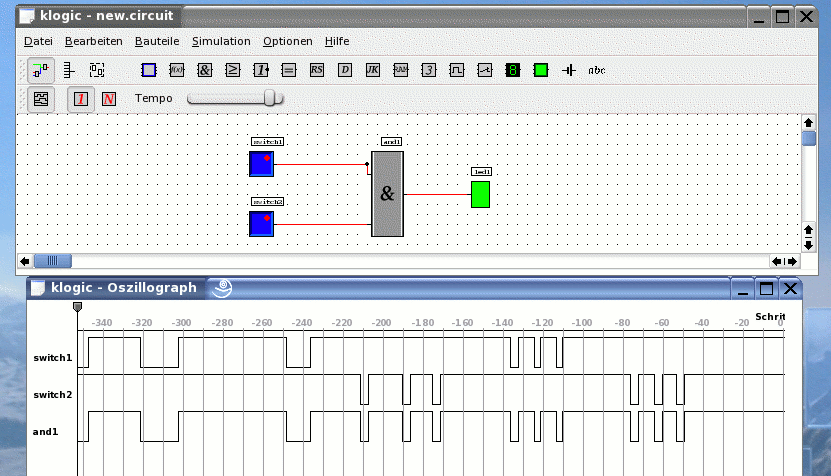
Task: Open the oscillograph view icon
Action: [40, 99]
